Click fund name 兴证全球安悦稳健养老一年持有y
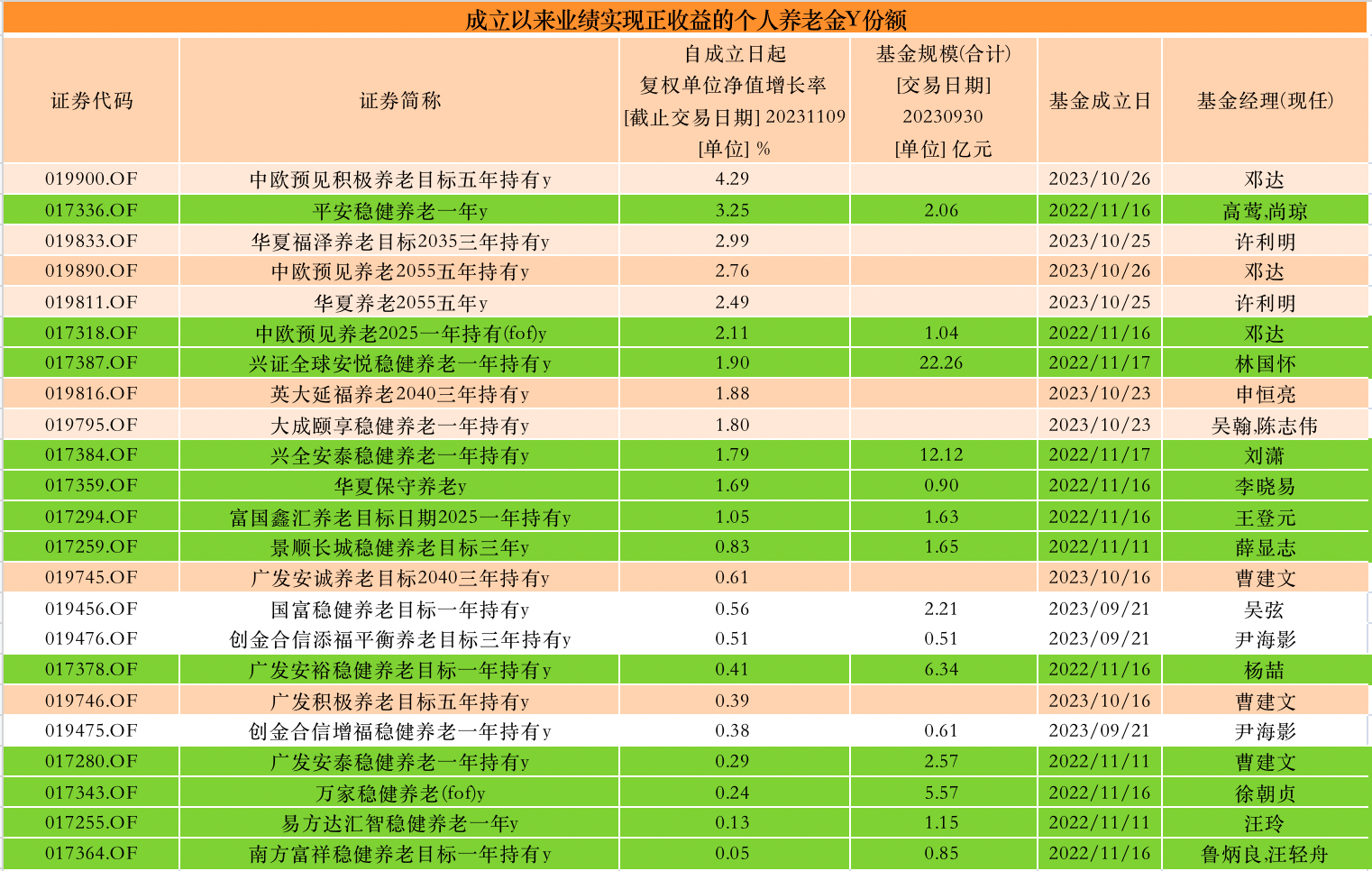The height and width of the screenshot is (871, 1372). (x=400, y=363)
